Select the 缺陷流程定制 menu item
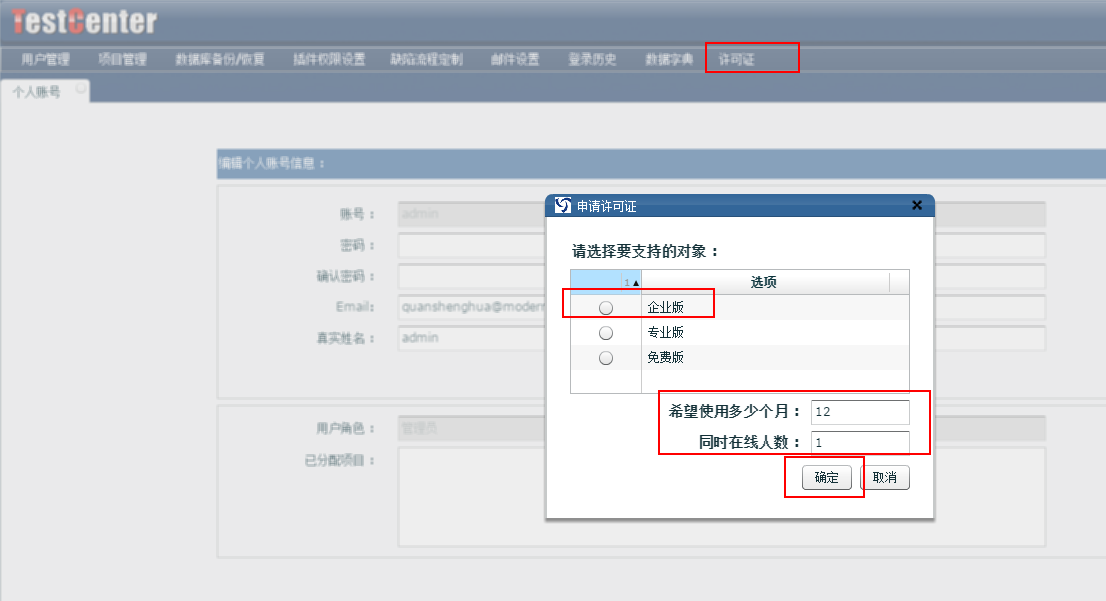This screenshot has height=601, width=1106. point(427,59)
